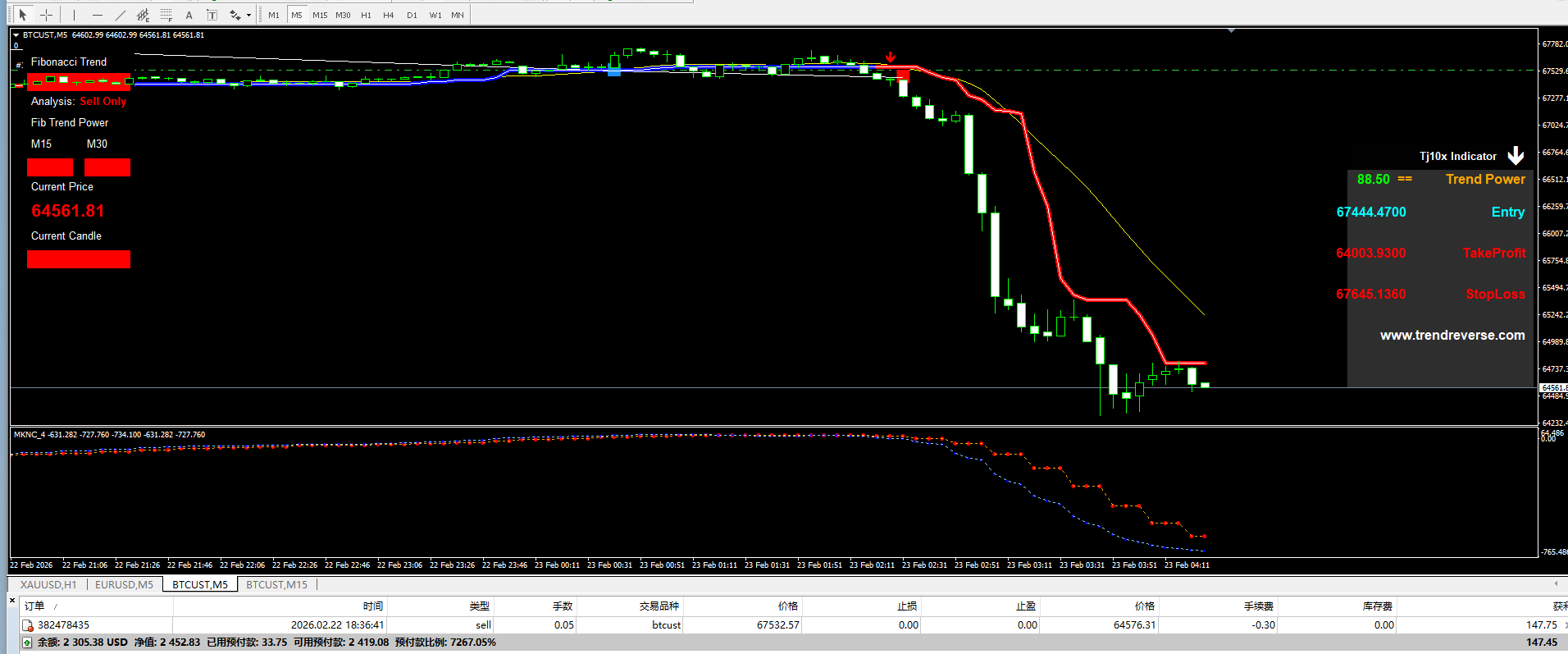The height and width of the screenshot is (654, 1568).
Task: Draw a vertical line tool
Action: pos(74,15)
